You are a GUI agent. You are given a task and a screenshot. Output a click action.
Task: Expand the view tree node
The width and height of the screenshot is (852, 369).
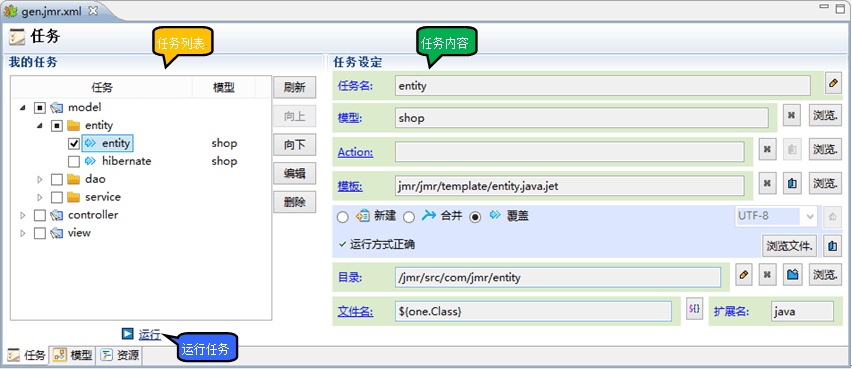[x=23, y=233]
